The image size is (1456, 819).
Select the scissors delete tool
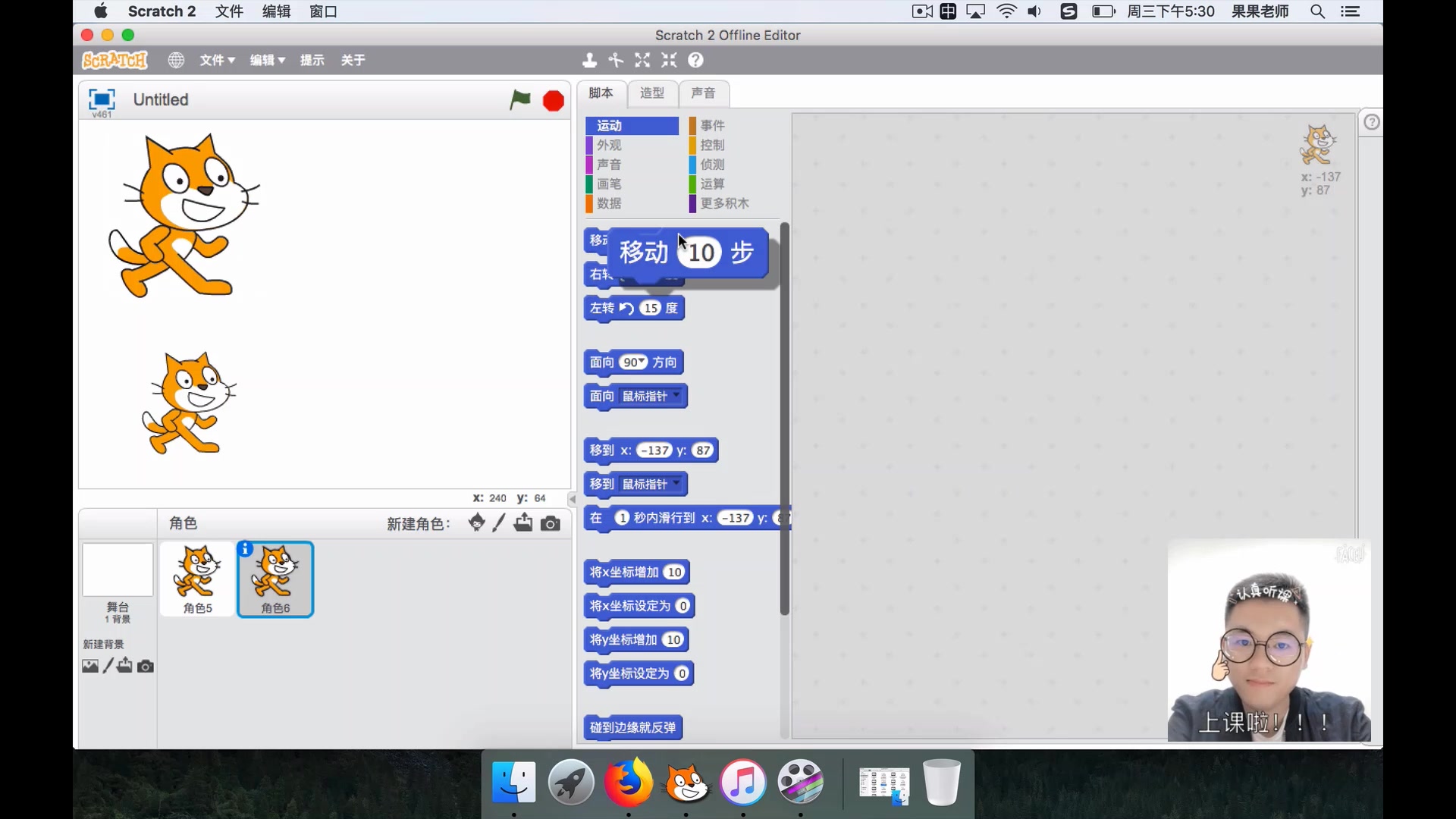coord(616,60)
